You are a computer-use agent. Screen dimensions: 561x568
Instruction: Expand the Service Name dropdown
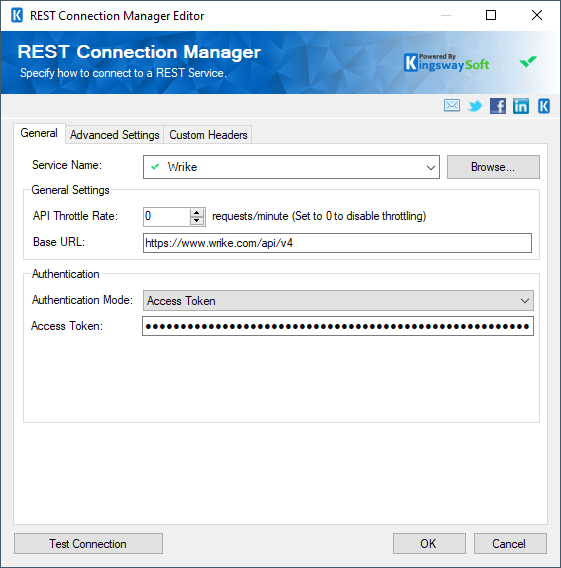coord(430,167)
